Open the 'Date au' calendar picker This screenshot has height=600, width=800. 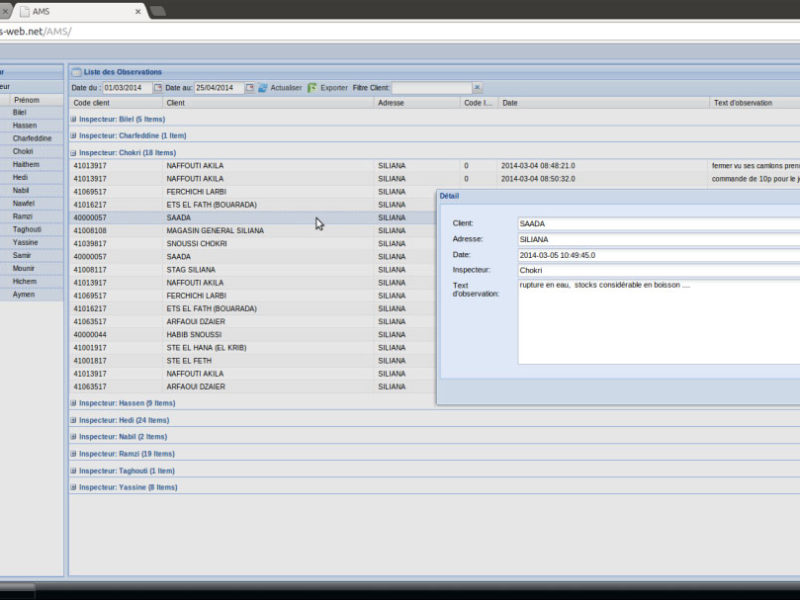[x=250, y=88]
